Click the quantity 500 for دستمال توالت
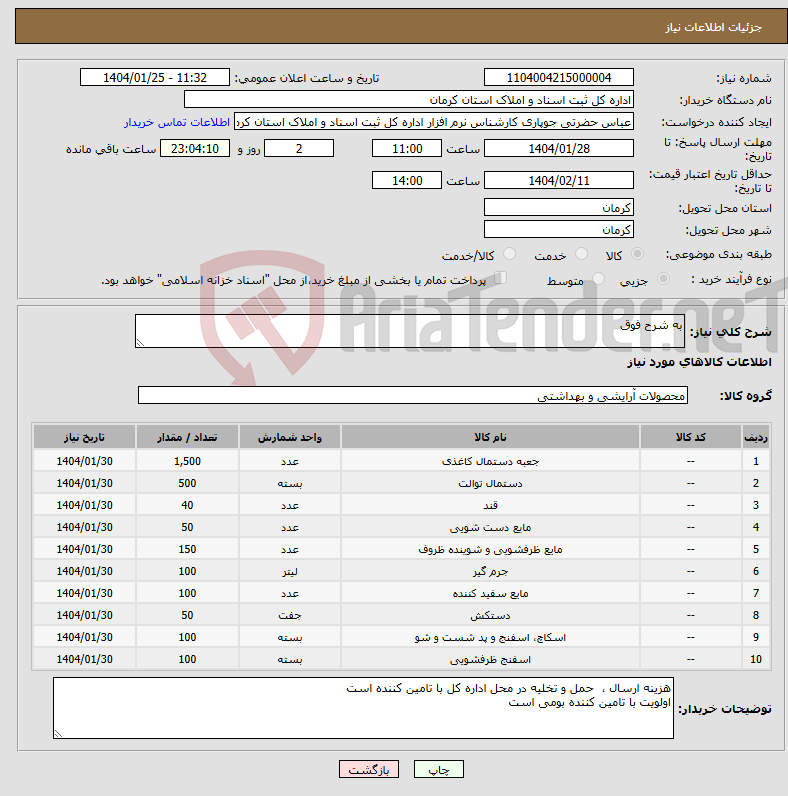The width and height of the screenshot is (788, 796). pos(187,483)
